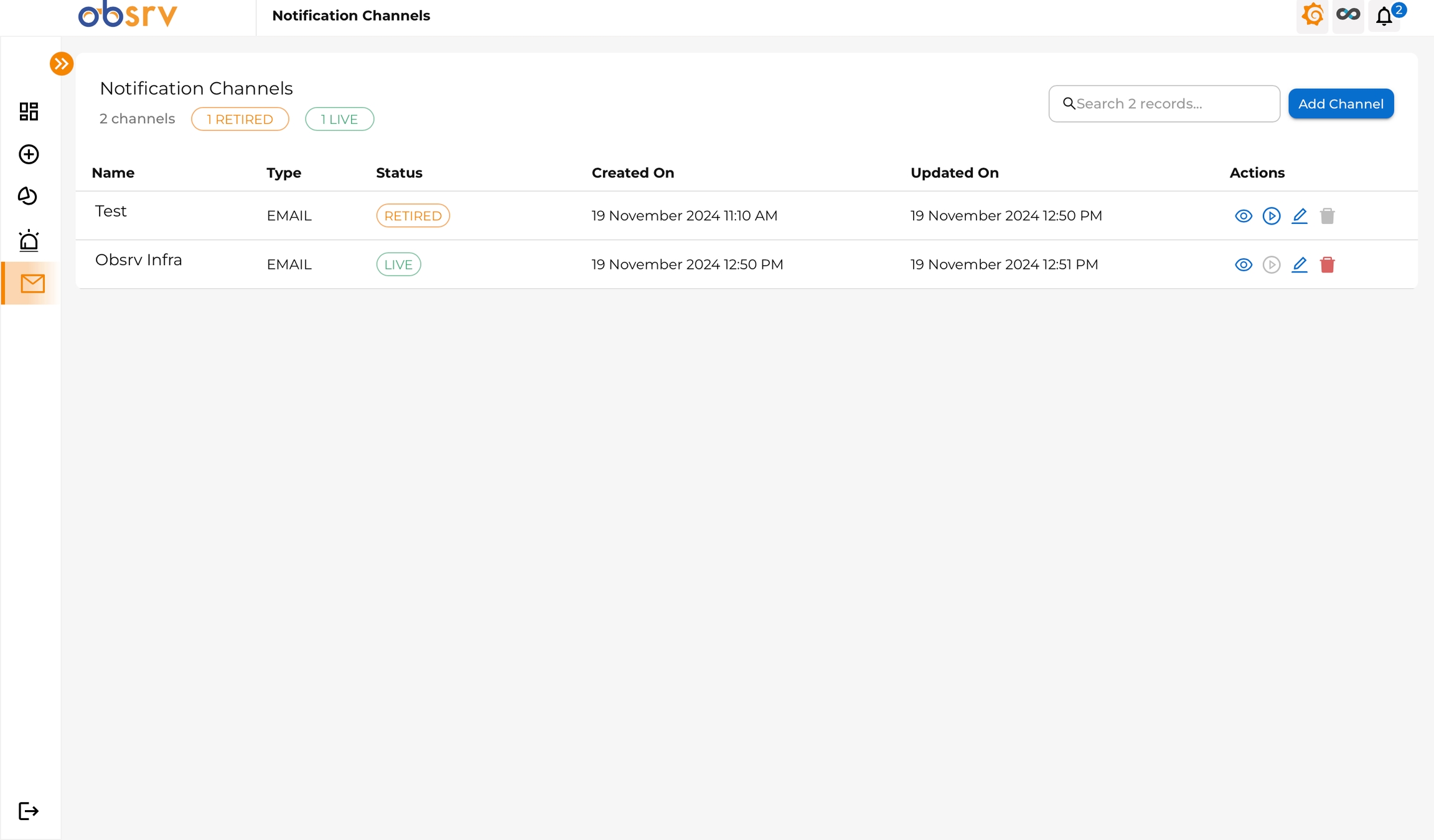Viewport: 1434px width, 840px height.
Task: Select the envelope notification channels sidebar icon
Action: pos(32,284)
